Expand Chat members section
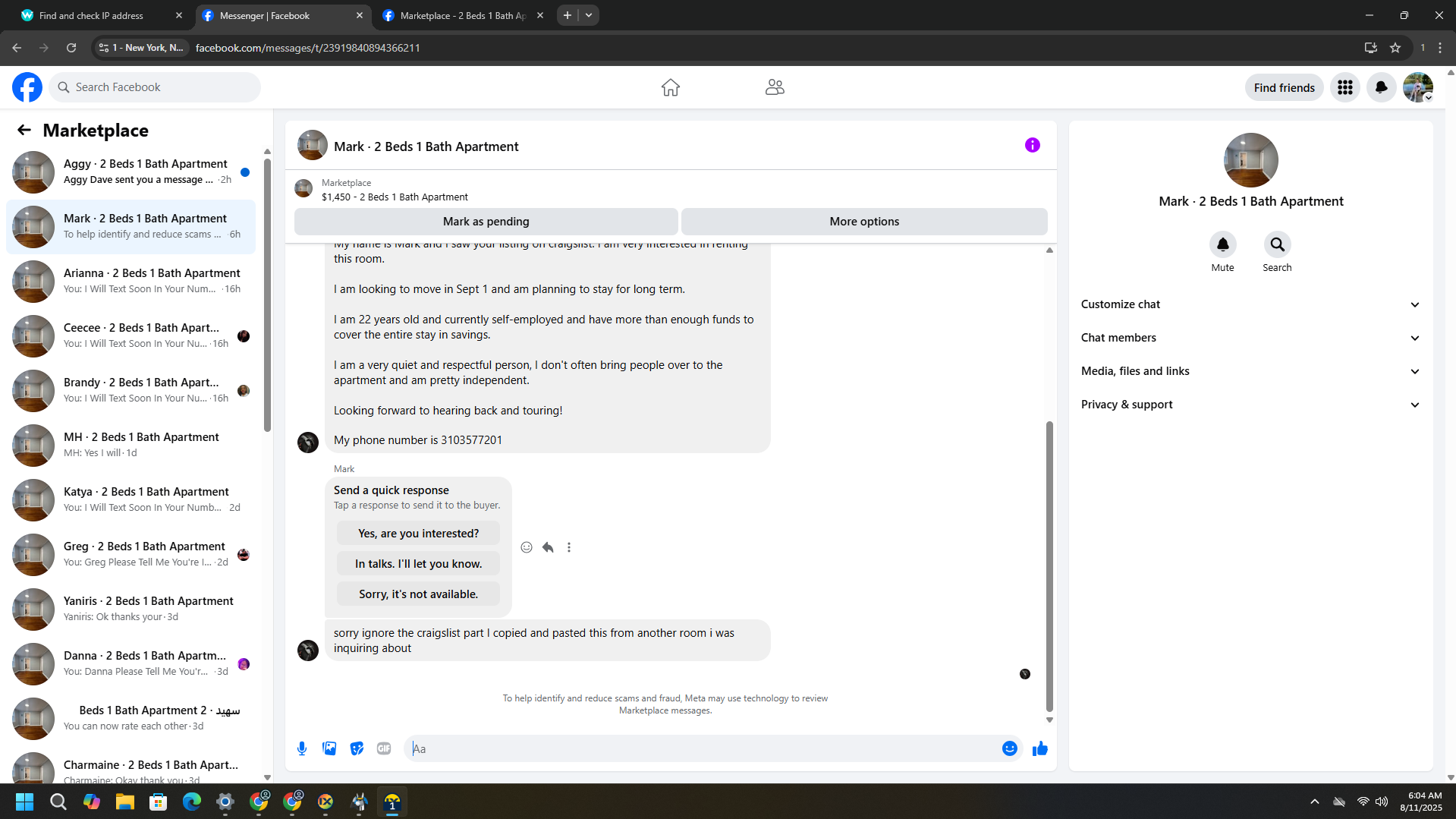The width and height of the screenshot is (1456, 819). click(x=1250, y=338)
